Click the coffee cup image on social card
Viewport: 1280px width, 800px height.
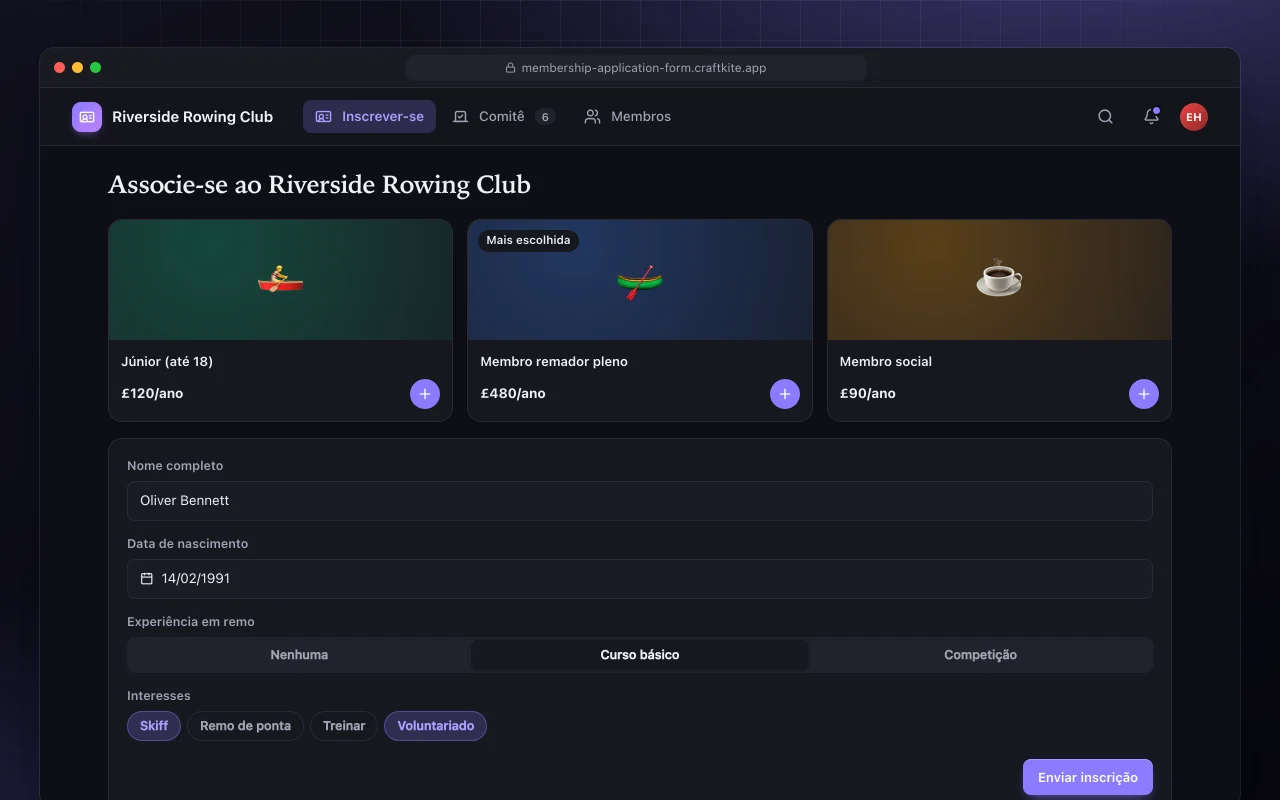pos(999,280)
